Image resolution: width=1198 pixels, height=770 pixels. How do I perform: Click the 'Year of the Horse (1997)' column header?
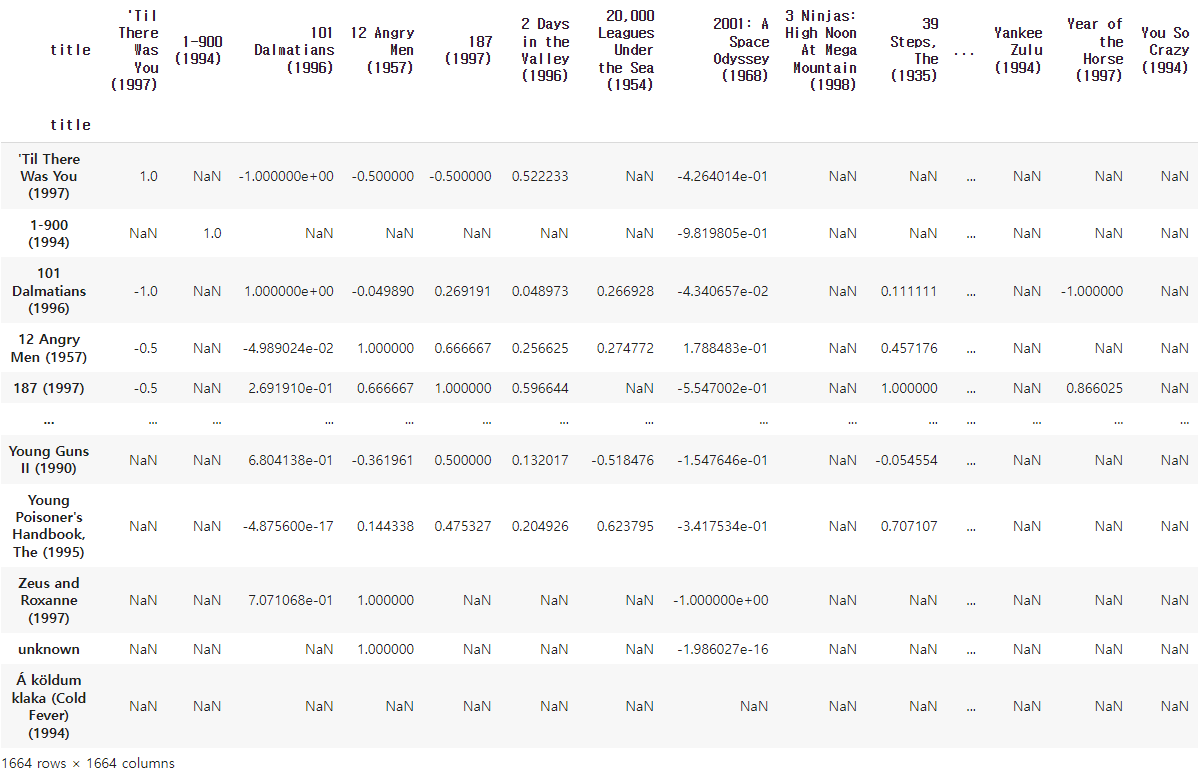coord(1095,50)
